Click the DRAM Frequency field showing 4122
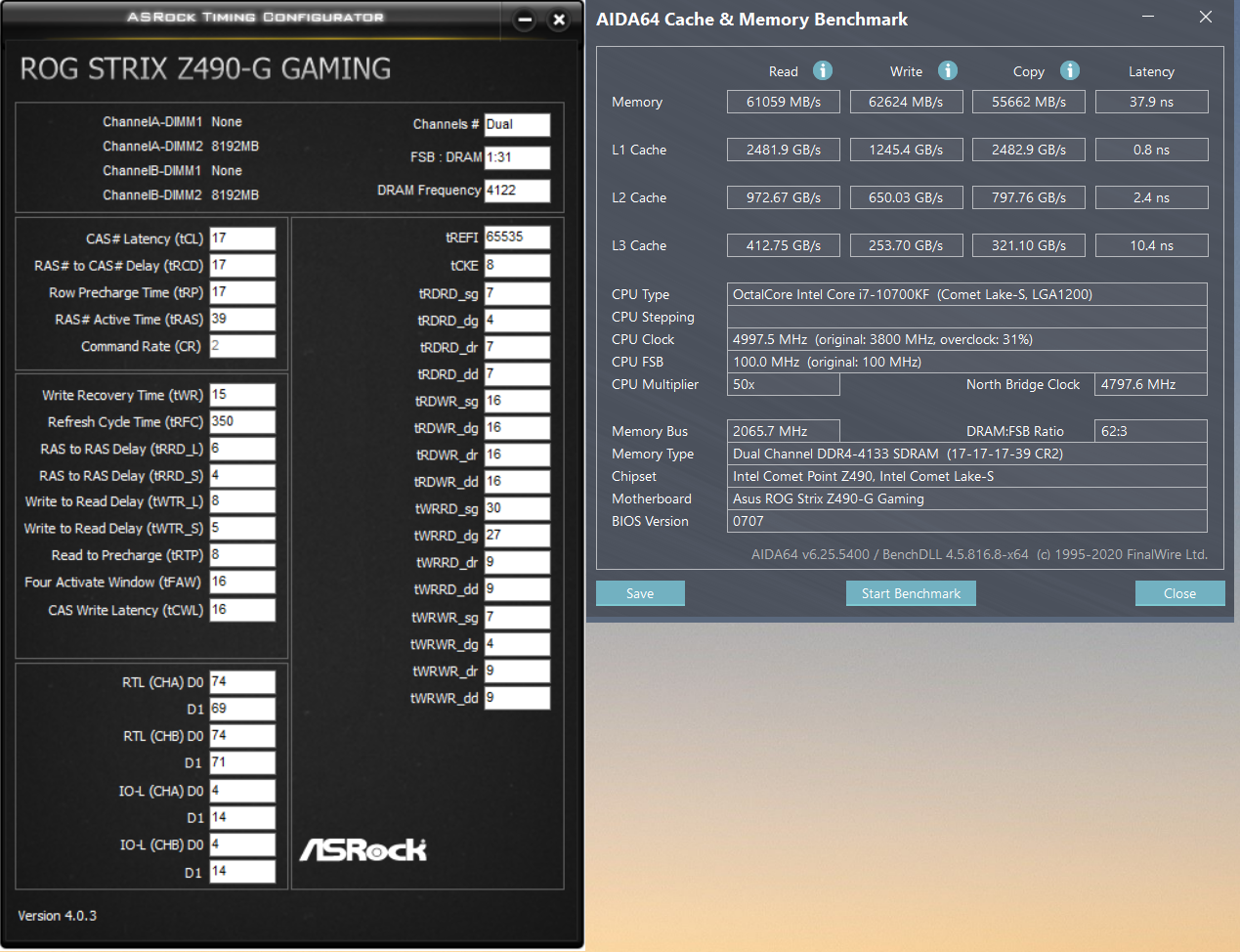 517,191
